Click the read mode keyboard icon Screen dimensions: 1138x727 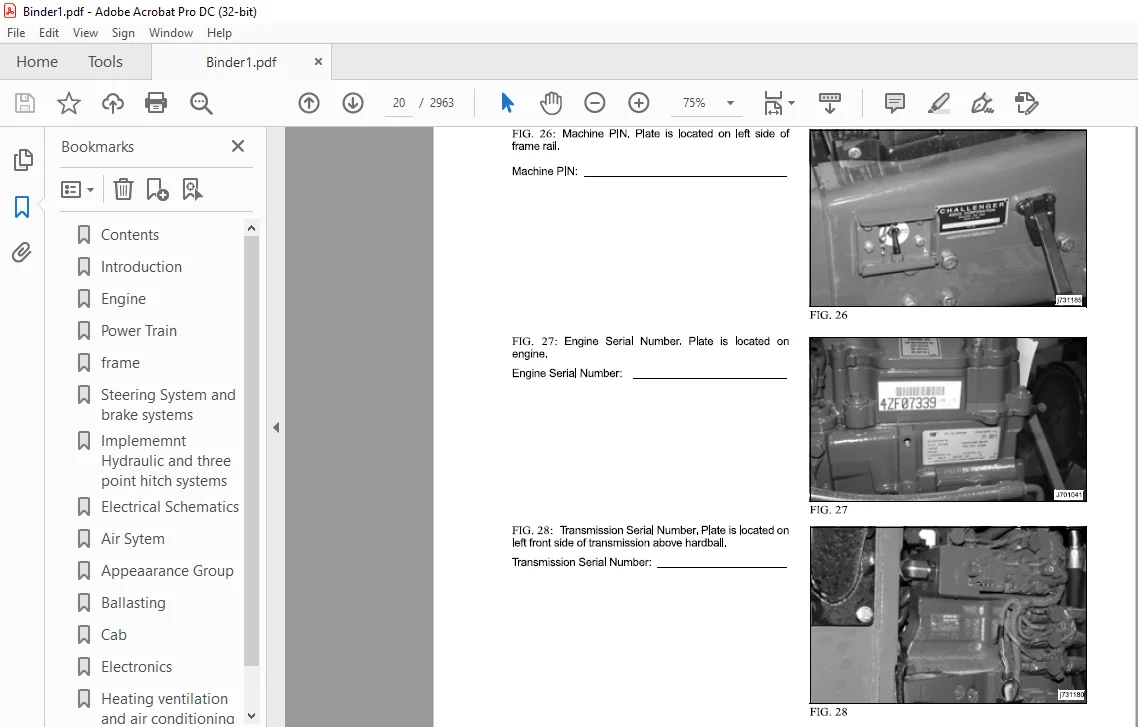point(830,103)
